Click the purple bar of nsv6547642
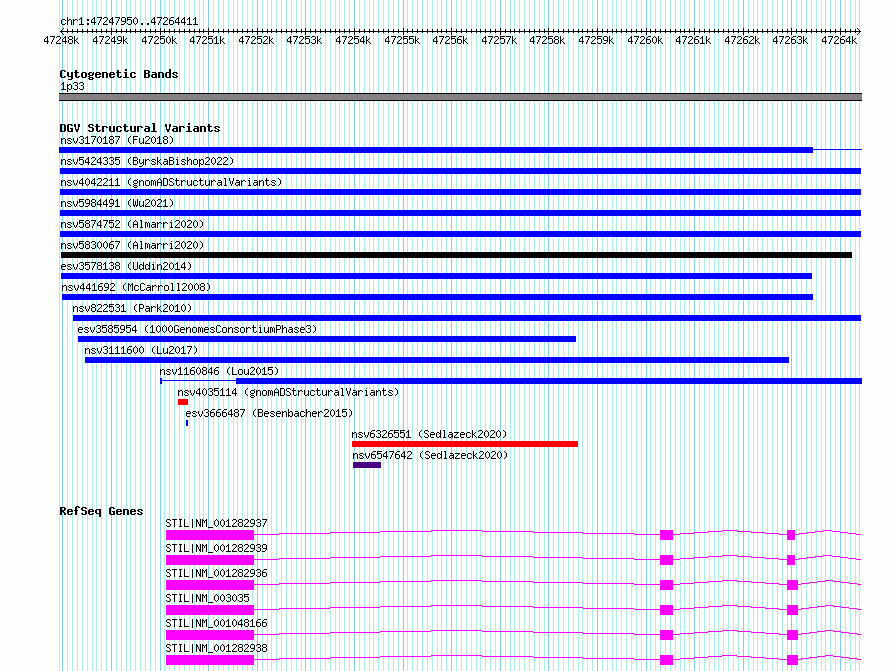The image size is (890, 671). point(367,465)
